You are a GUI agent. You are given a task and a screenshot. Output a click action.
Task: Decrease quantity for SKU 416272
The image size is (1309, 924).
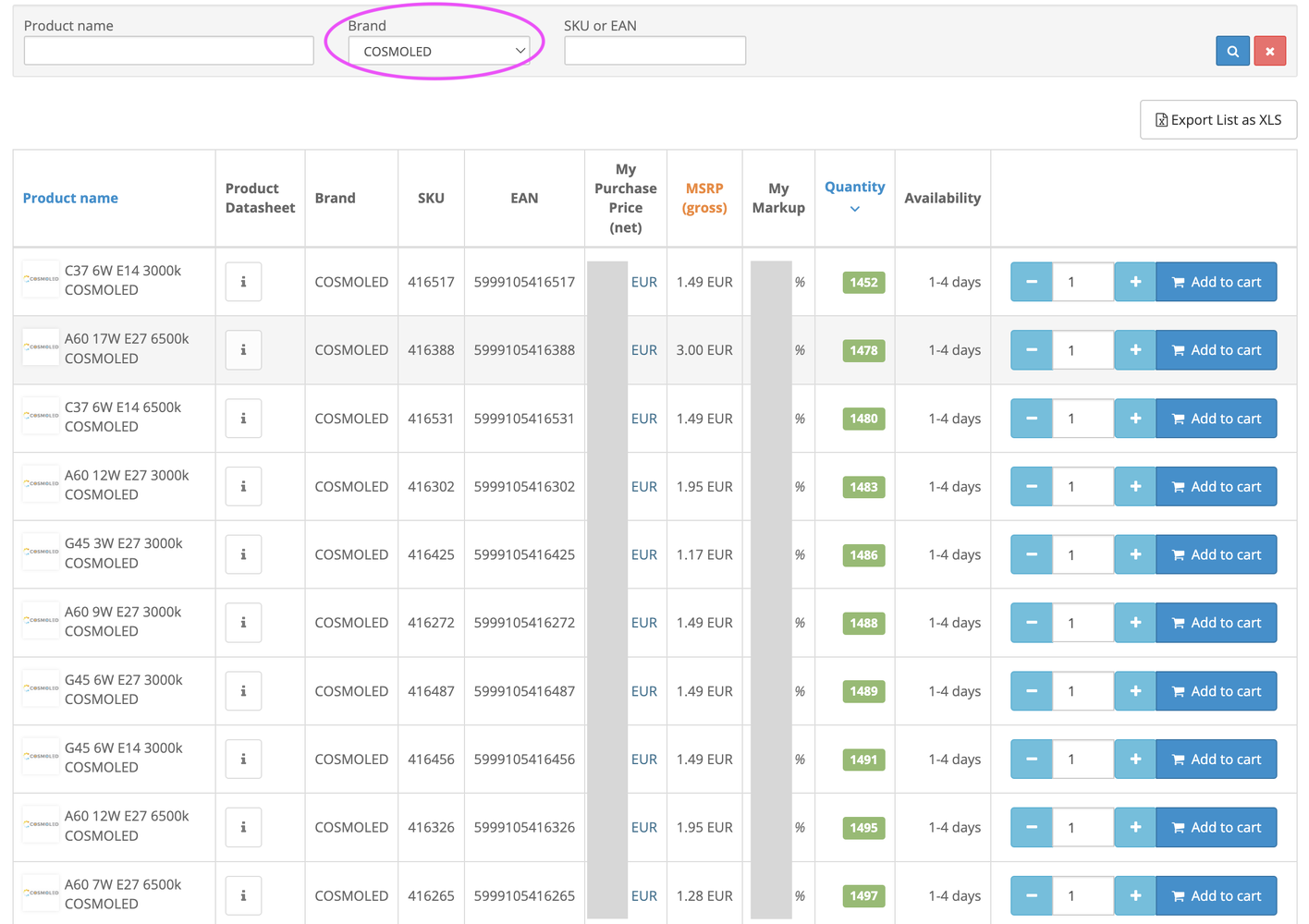1032,623
